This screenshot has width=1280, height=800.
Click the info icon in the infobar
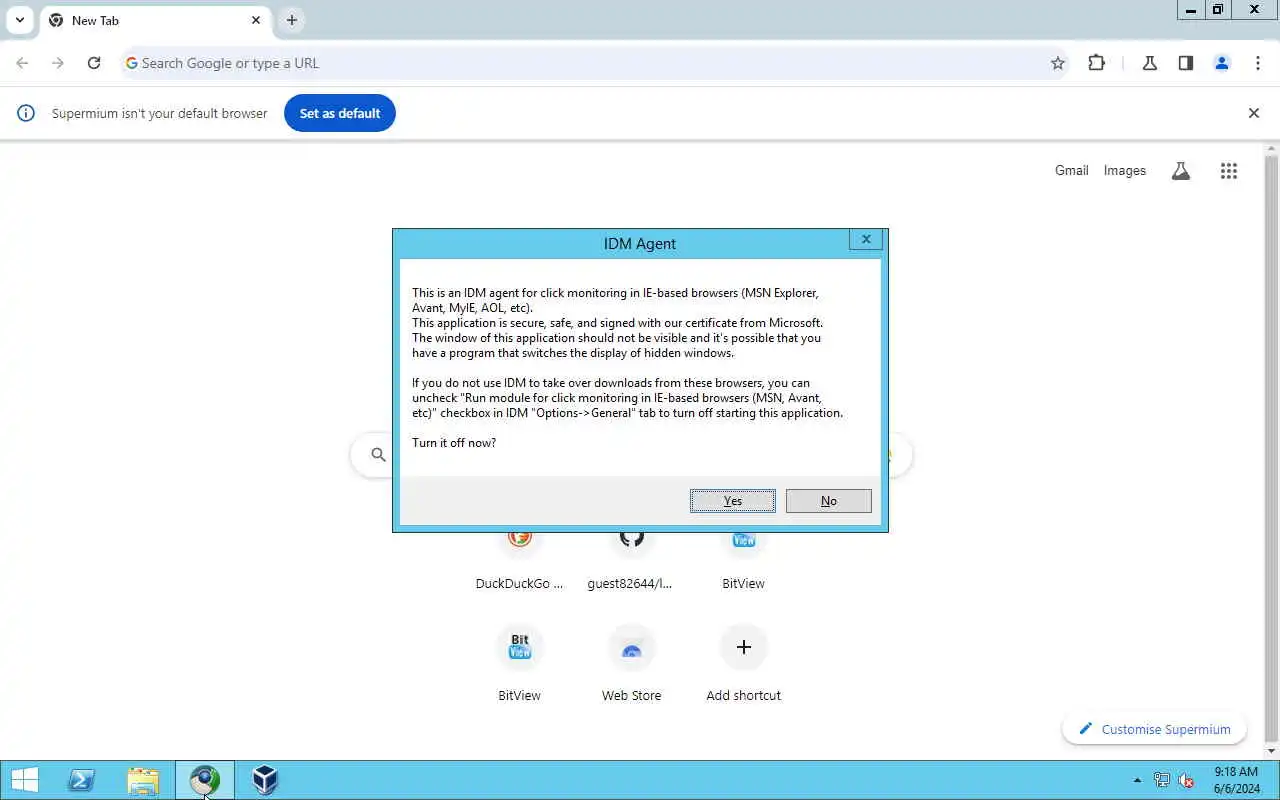[x=26, y=113]
